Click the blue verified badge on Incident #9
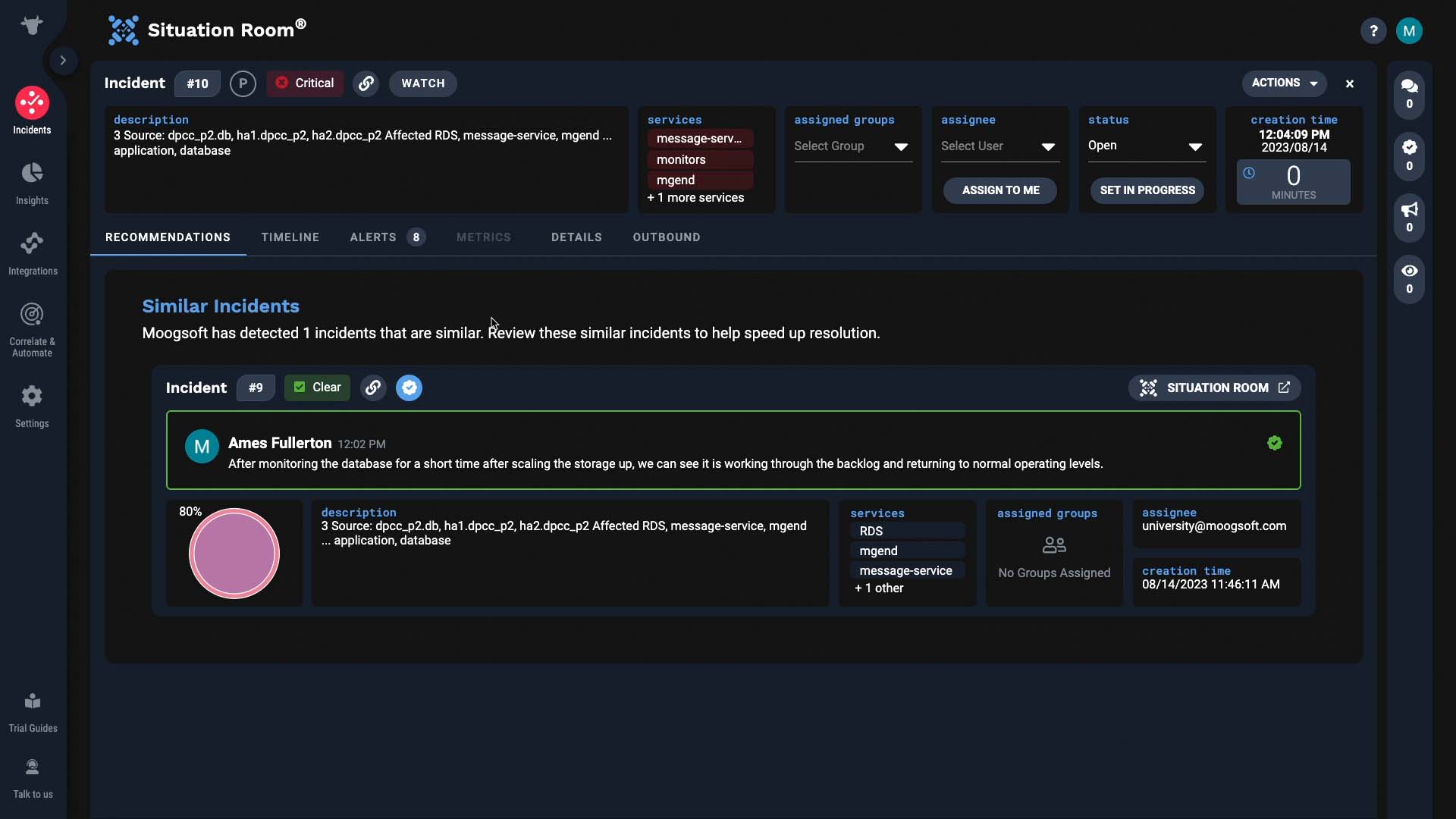The height and width of the screenshot is (819, 1456). [409, 388]
